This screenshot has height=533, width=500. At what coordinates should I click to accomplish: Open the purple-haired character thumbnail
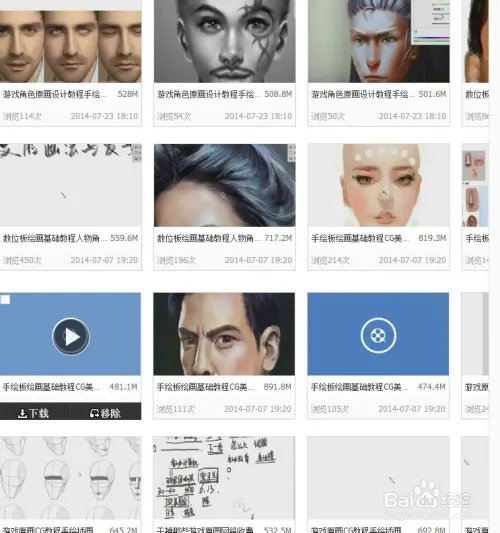tap(379, 41)
